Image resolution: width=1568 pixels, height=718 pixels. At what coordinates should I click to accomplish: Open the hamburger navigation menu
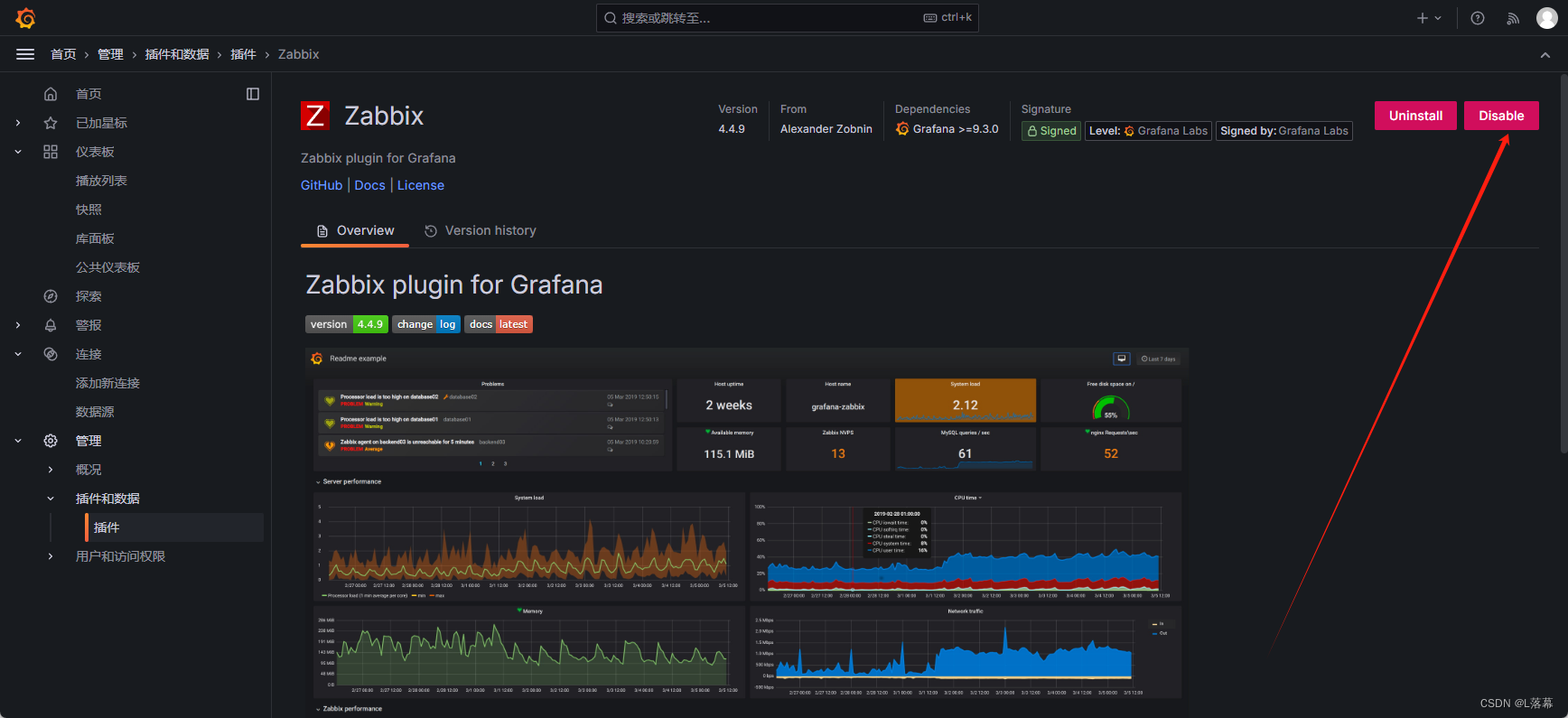click(25, 54)
